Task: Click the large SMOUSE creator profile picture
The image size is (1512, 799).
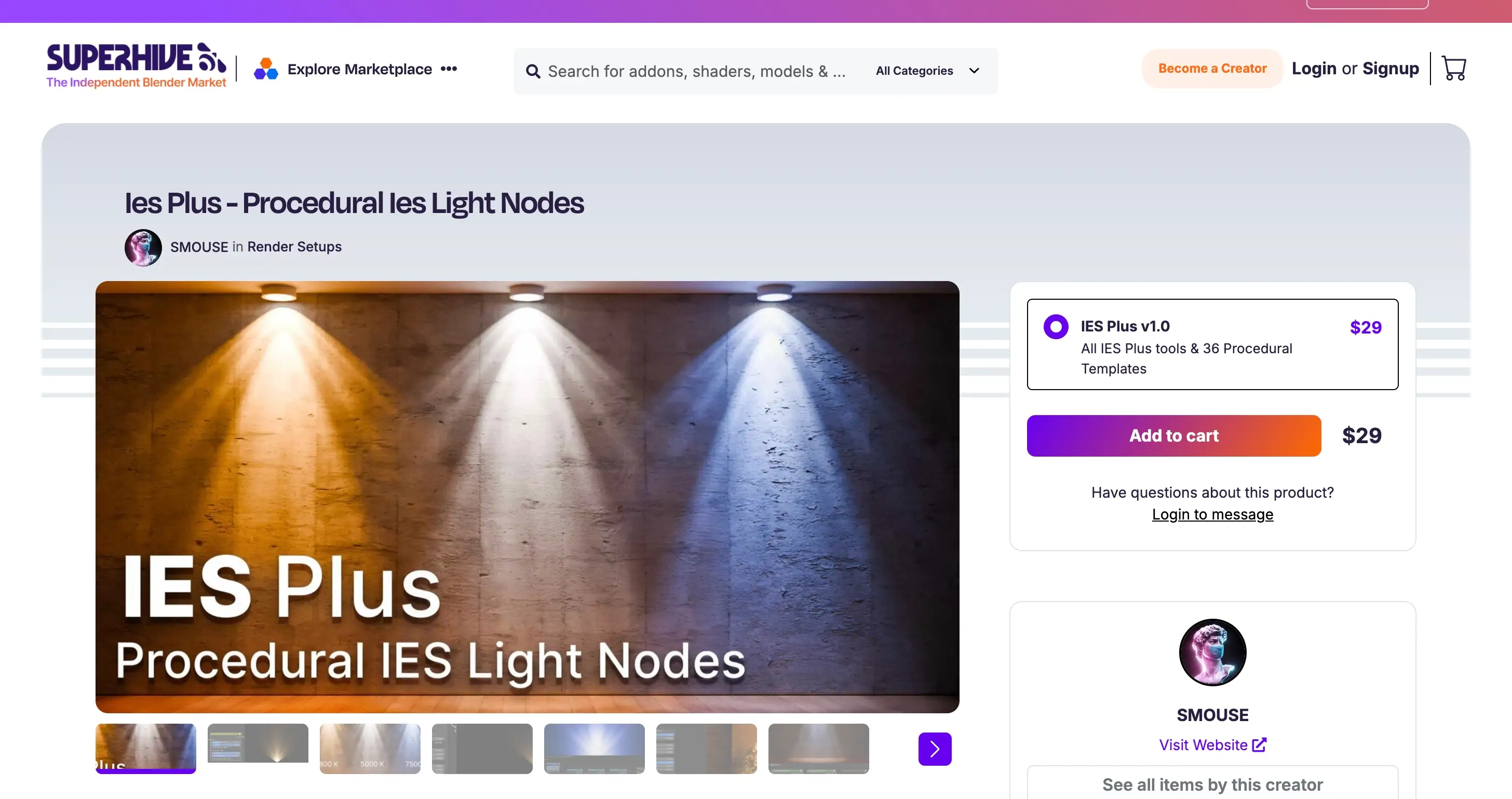Action: (1212, 652)
